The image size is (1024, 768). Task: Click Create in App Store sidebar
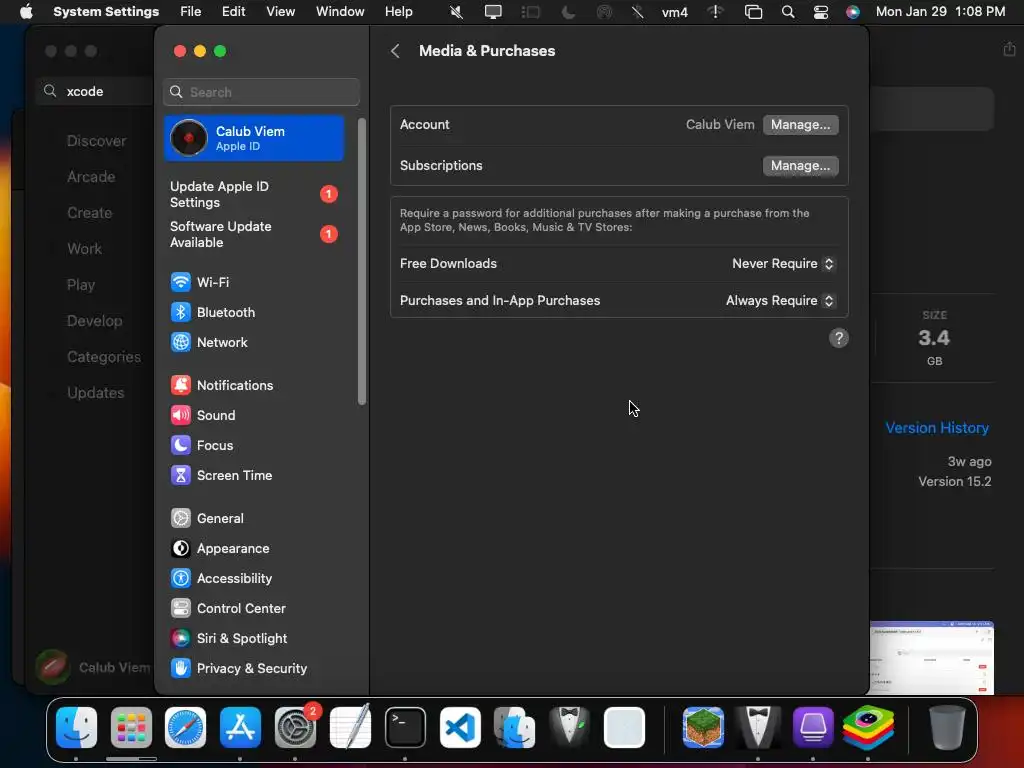pos(89,213)
